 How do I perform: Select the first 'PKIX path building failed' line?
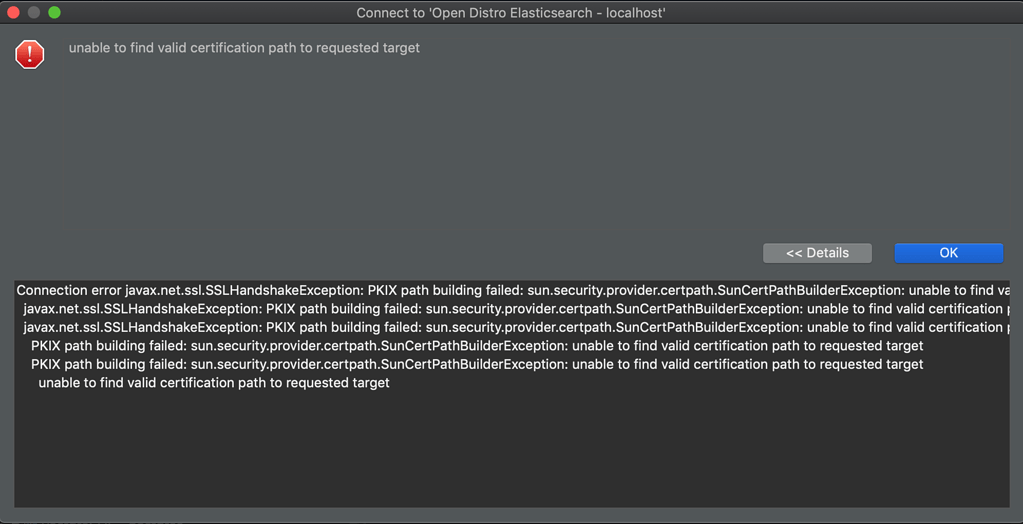click(477, 346)
